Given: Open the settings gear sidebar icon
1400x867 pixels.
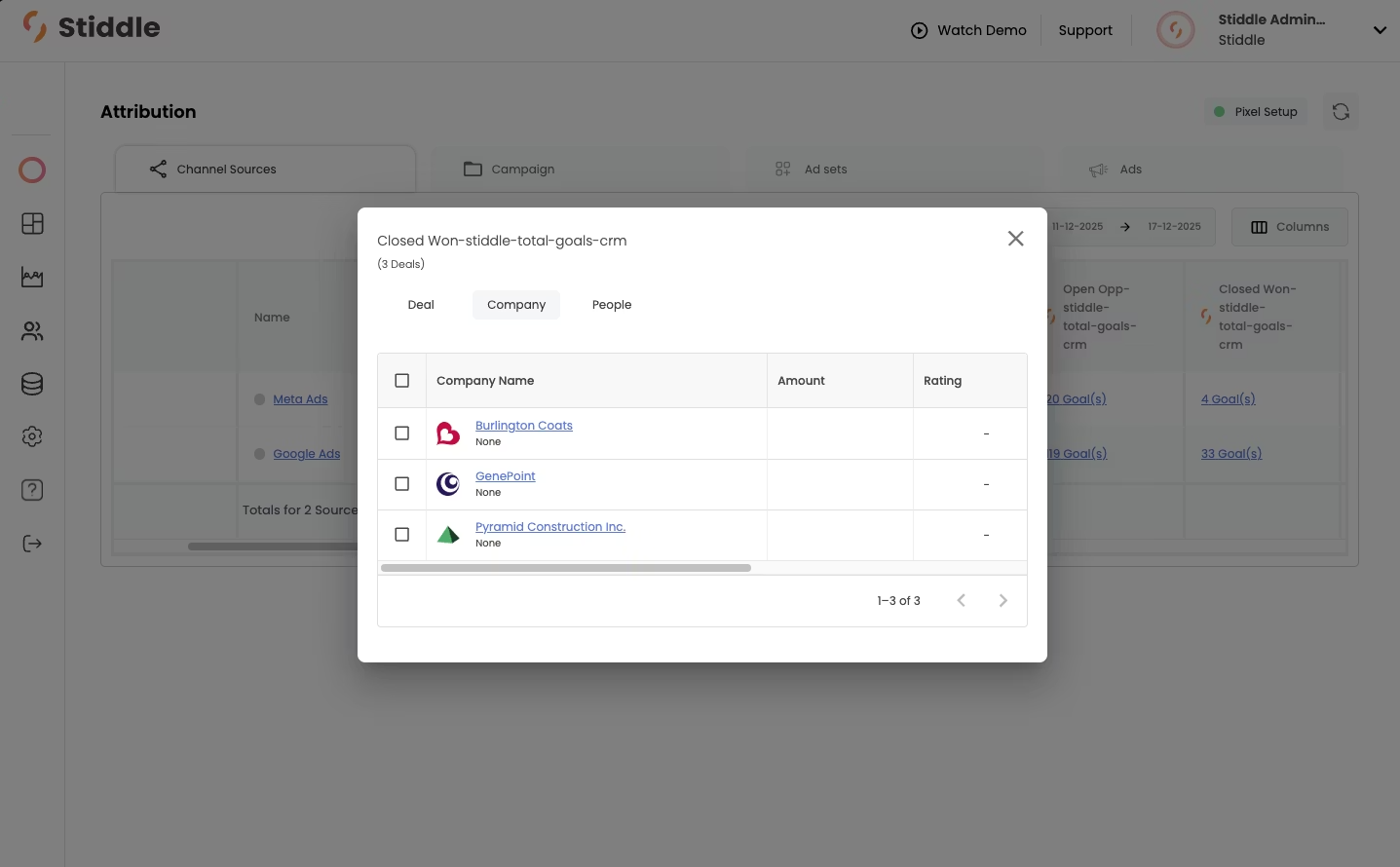Looking at the screenshot, I should click(32, 436).
